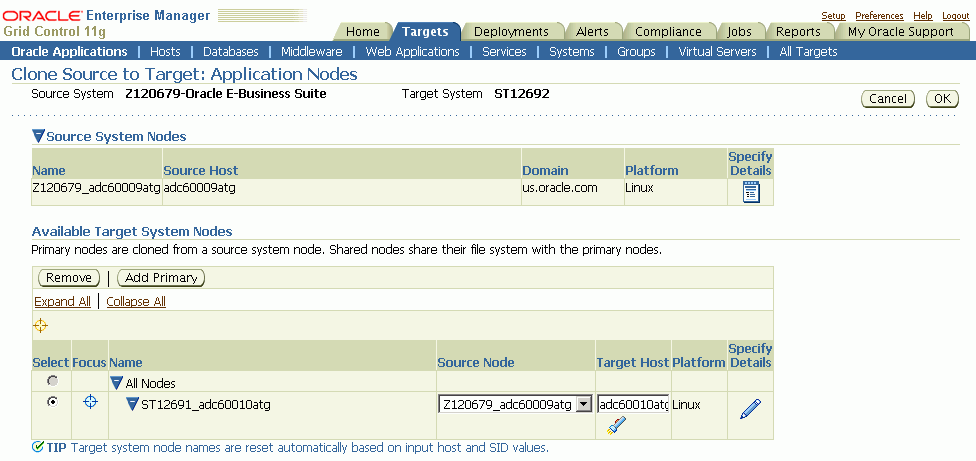Open the Deployments tab
The height and width of the screenshot is (461, 976).
511,31
